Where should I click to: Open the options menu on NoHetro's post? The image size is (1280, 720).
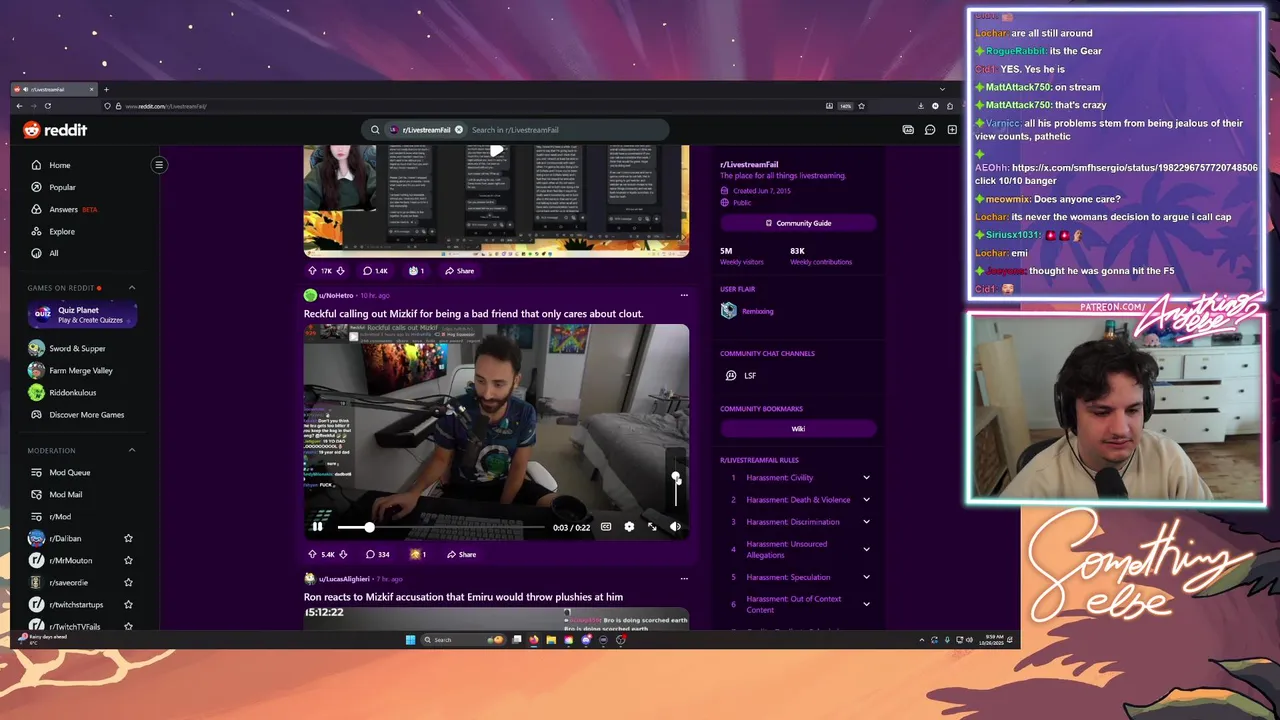[x=684, y=295]
